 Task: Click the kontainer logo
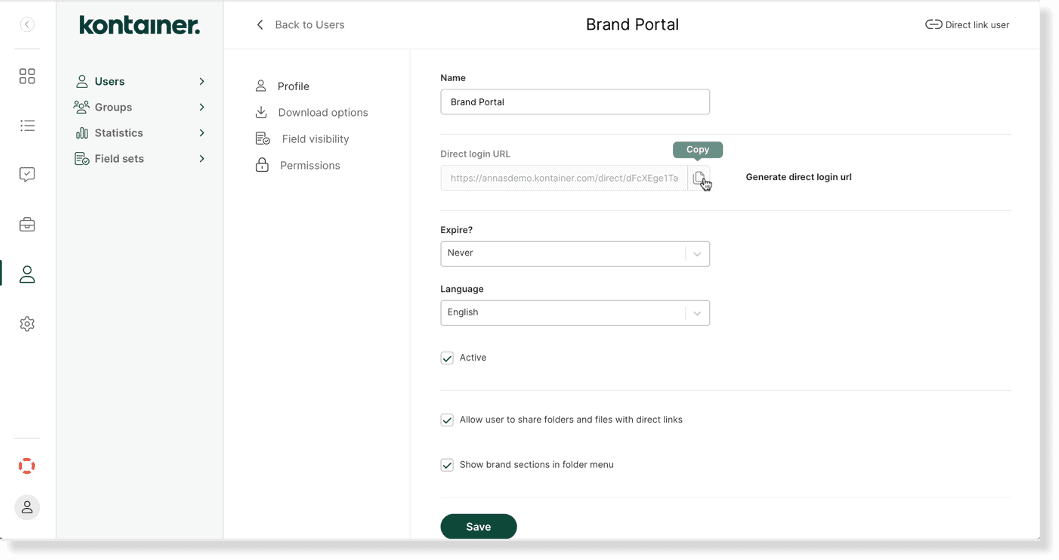point(140,25)
